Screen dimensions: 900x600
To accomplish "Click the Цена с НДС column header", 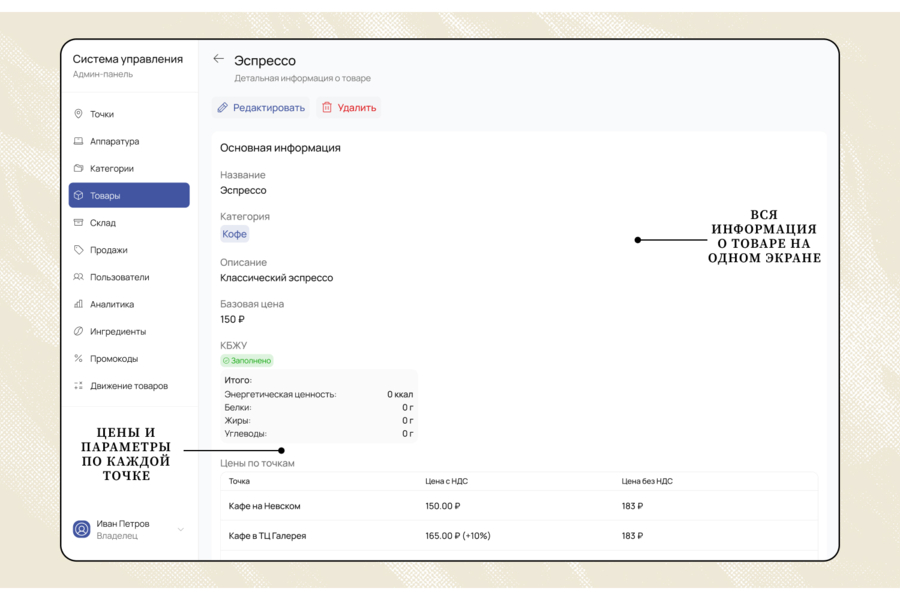I will click(447, 481).
